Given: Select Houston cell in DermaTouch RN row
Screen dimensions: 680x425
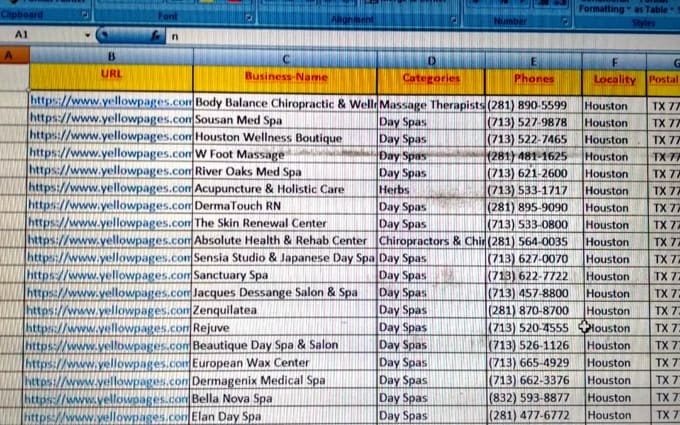Looking at the screenshot, I should click(616, 208).
